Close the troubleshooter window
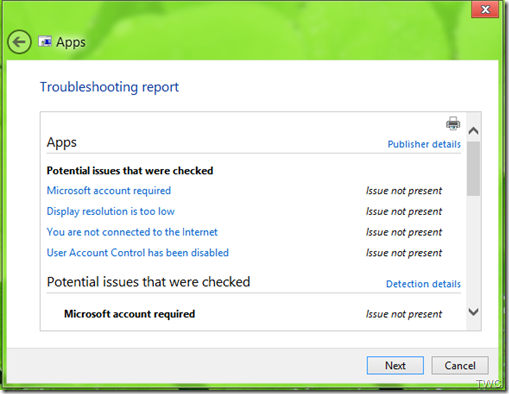The height and width of the screenshot is (394, 509). pos(485,9)
